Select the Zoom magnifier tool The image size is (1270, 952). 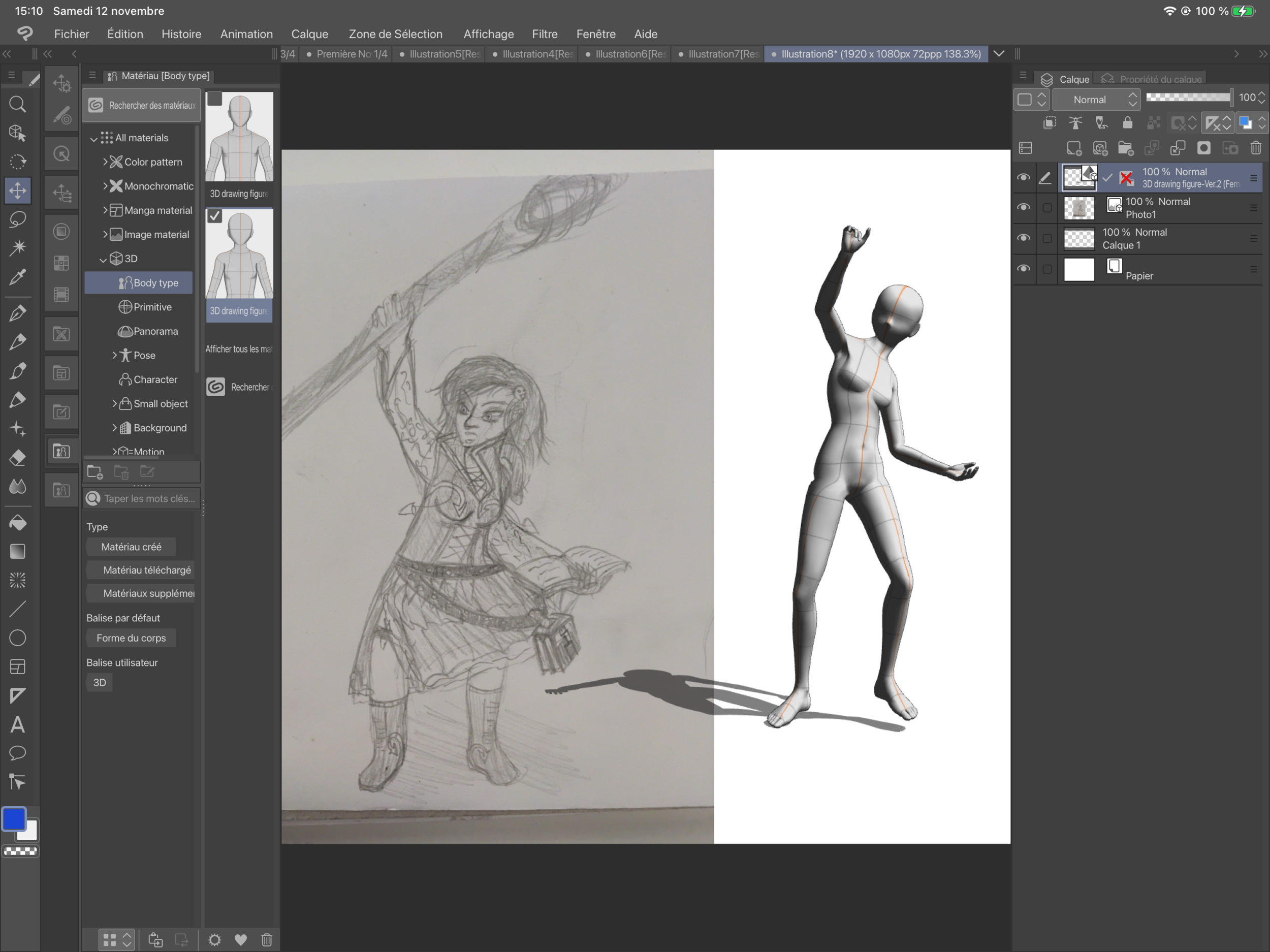pyautogui.click(x=17, y=104)
